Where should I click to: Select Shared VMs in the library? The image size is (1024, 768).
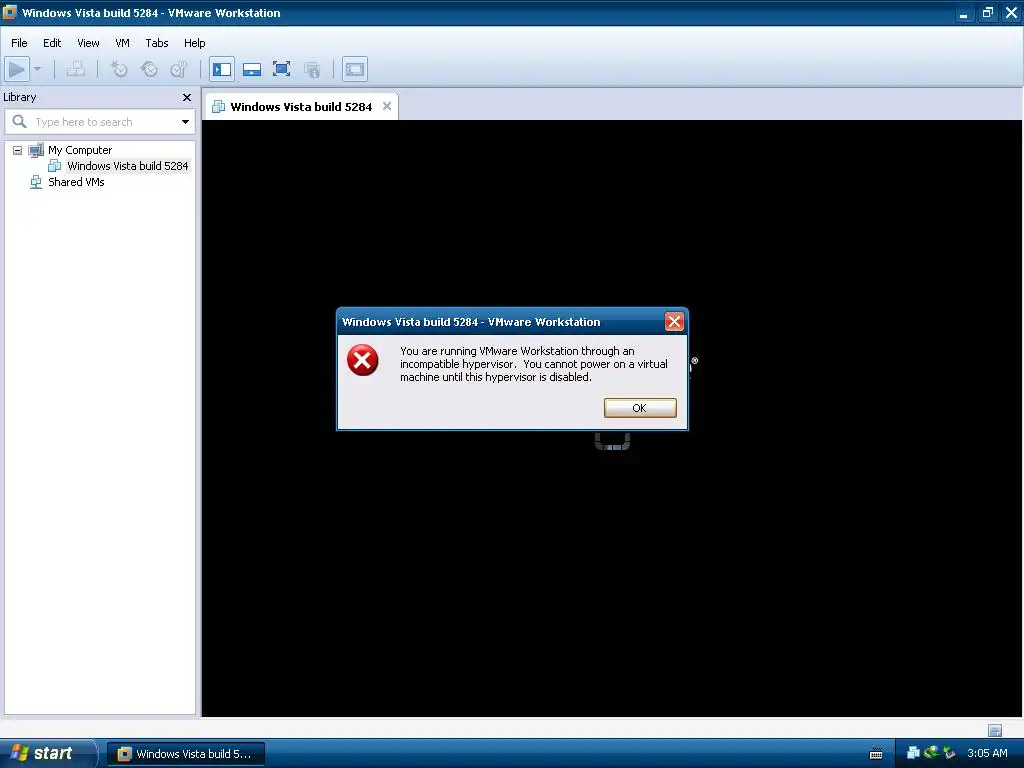click(76, 182)
